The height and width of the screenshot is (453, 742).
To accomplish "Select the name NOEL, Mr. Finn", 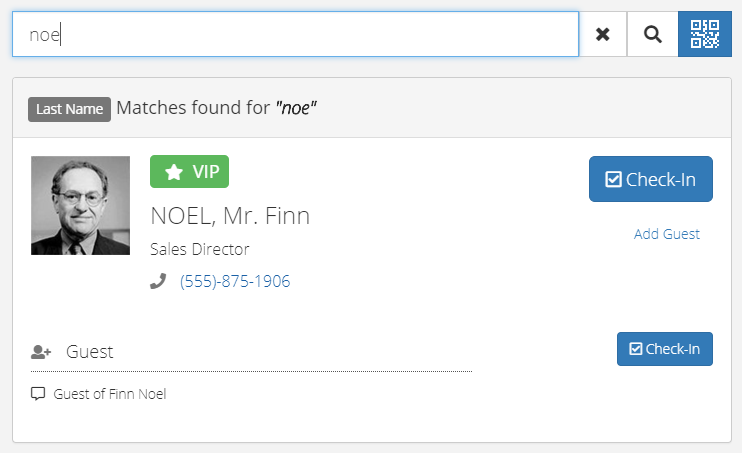I will (x=230, y=216).
